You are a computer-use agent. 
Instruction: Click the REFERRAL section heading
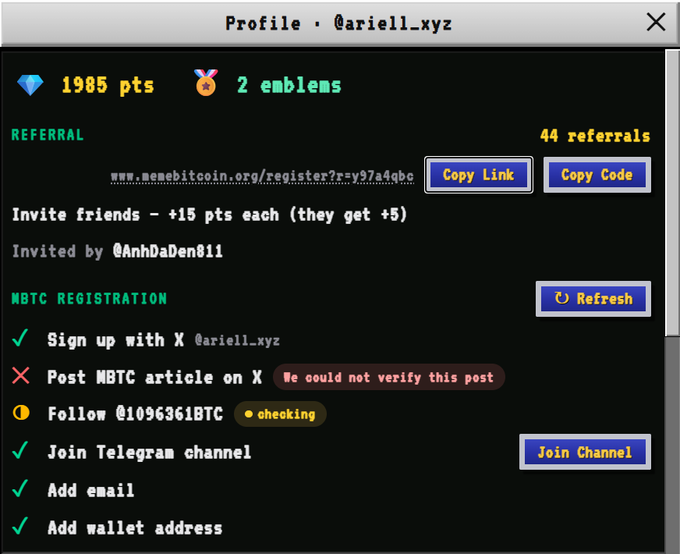[48, 135]
